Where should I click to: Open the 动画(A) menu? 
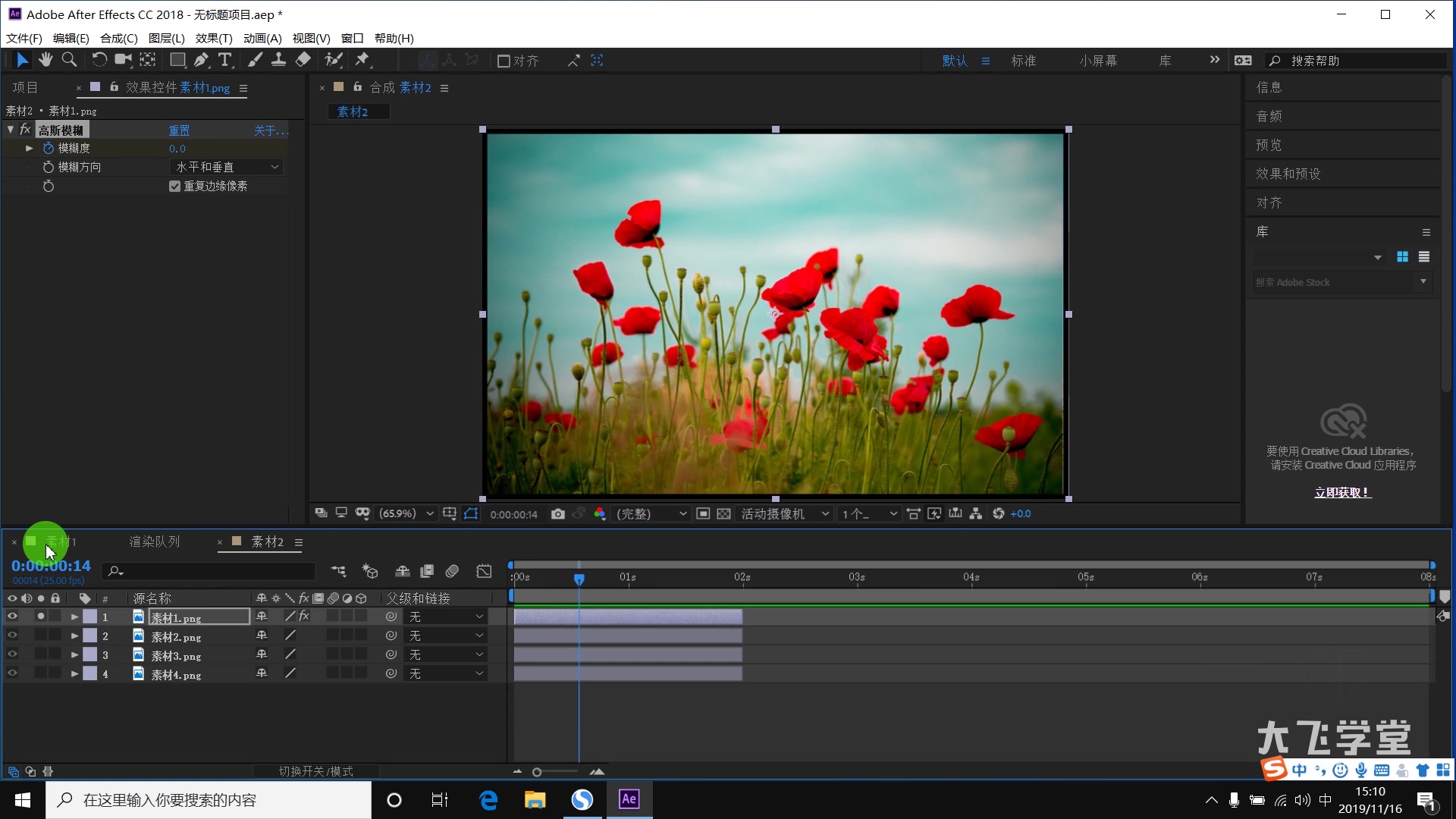(262, 38)
